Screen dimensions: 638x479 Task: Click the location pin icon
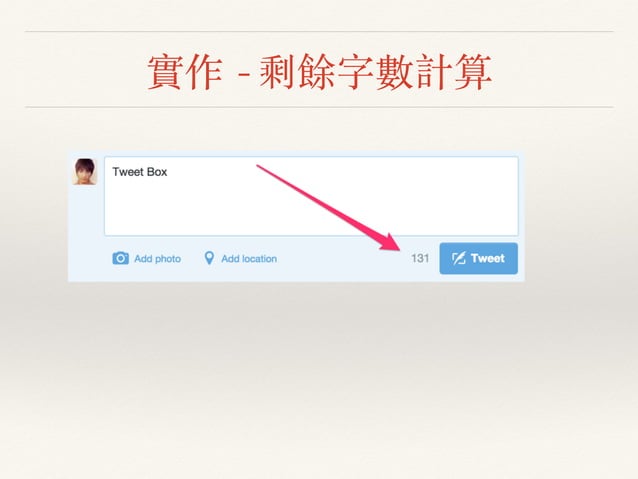209,258
